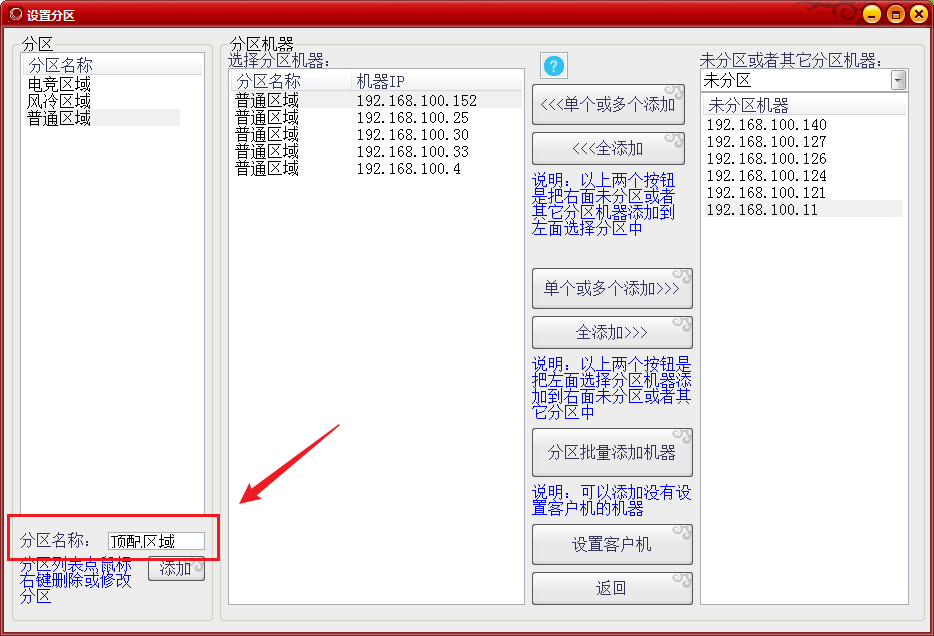Select 电竞区域 in partition list
The width and height of the screenshot is (934, 636).
60,85
